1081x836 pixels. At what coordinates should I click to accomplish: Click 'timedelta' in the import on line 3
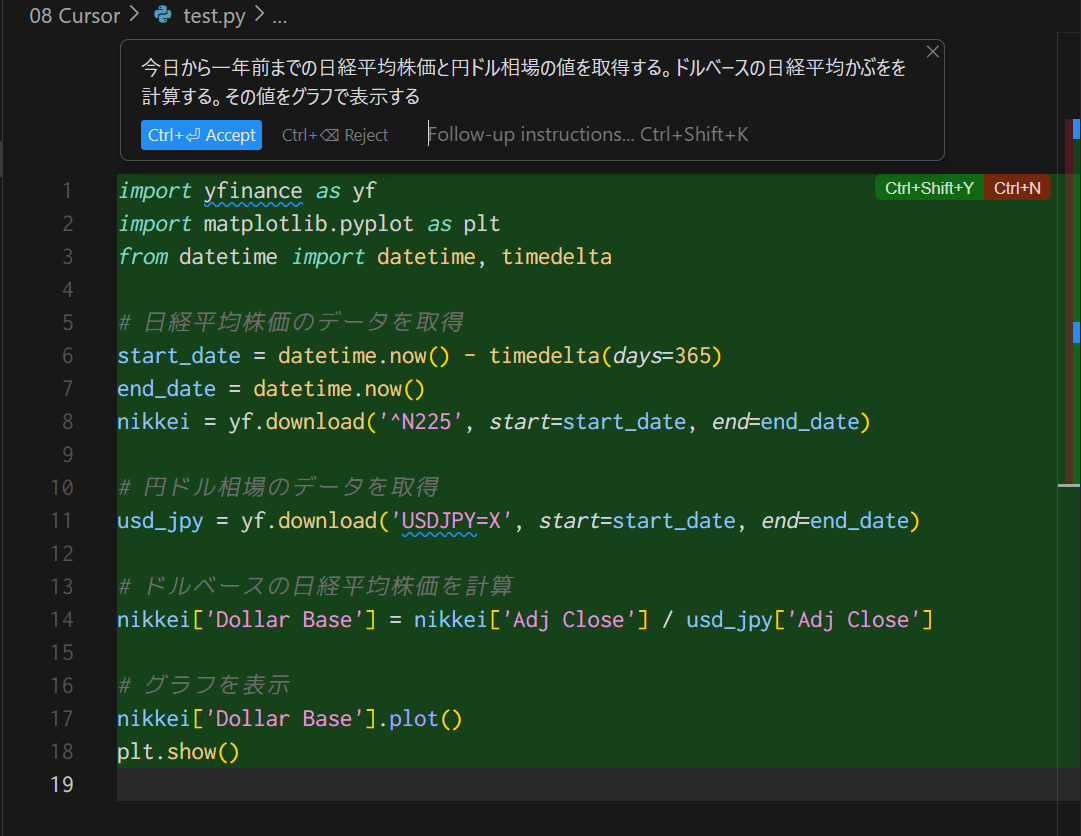point(556,257)
